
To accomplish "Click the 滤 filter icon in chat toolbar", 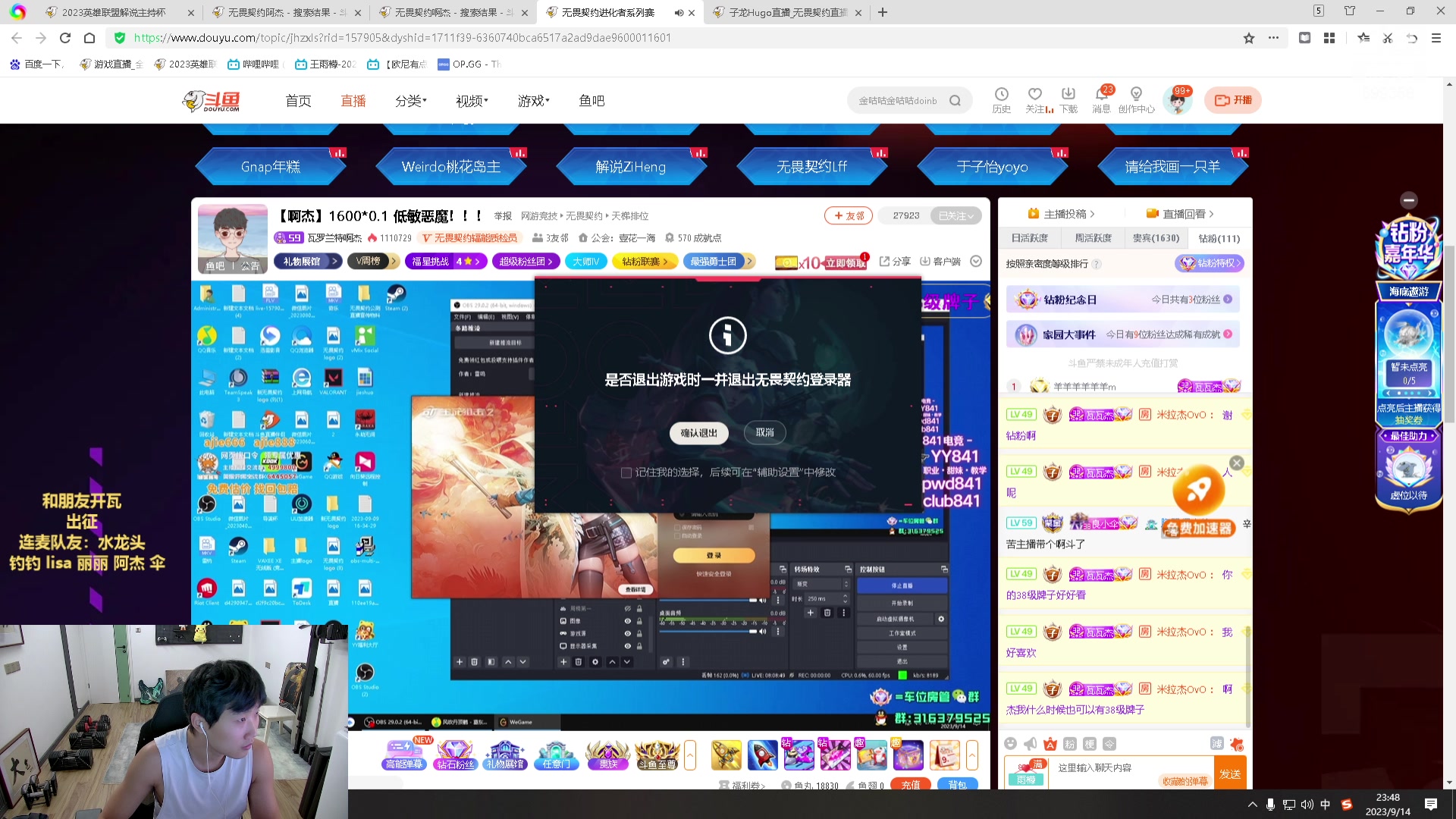I will 1217,744.
